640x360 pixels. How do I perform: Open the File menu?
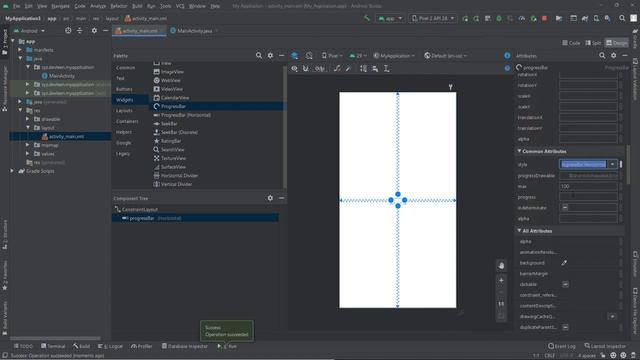click(x=16, y=6)
